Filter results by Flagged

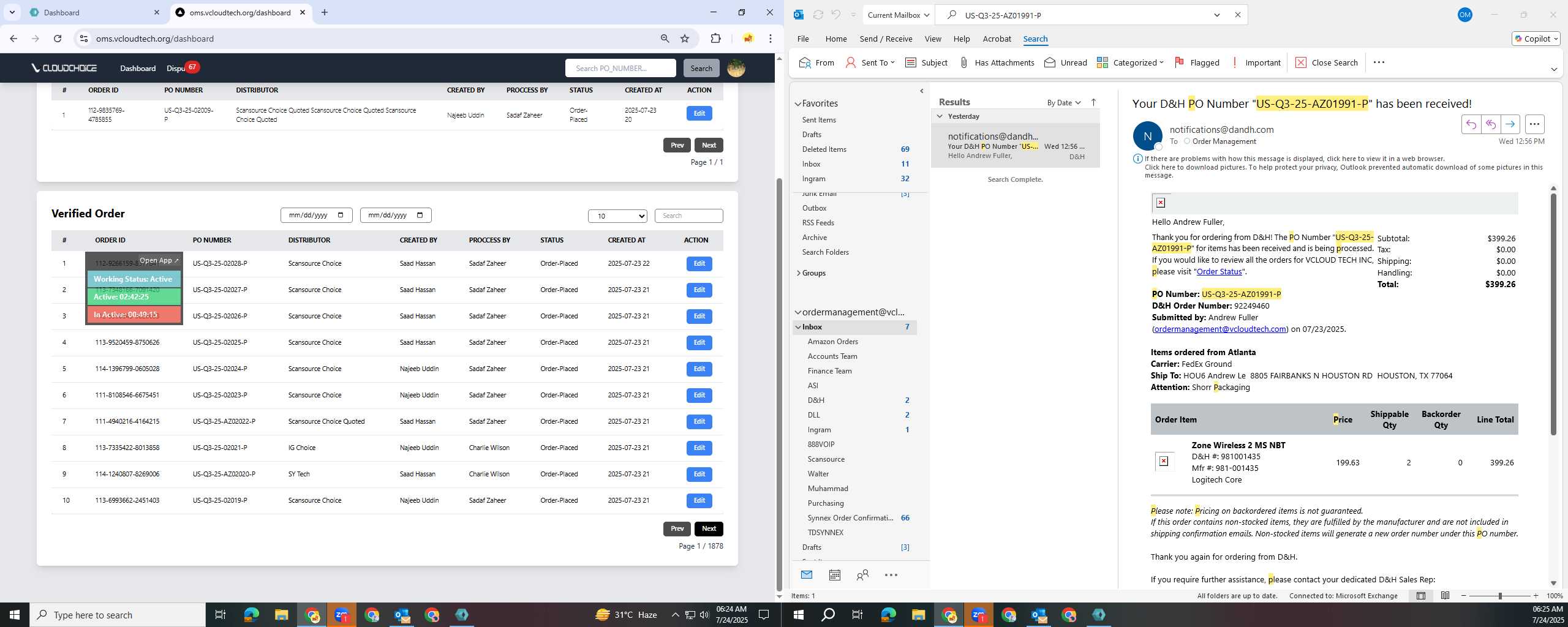(1197, 62)
